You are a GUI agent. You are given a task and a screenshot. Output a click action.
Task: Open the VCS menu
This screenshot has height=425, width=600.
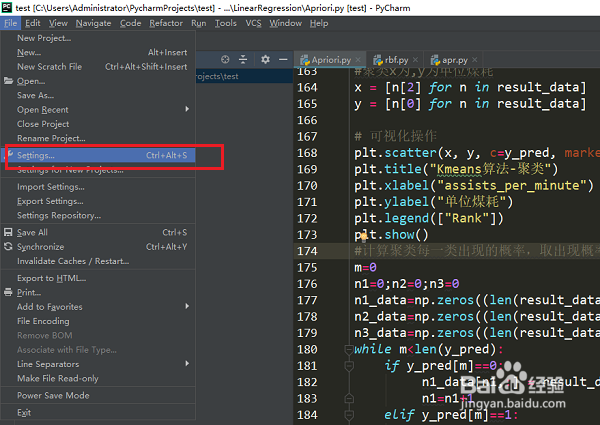coord(253,23)
